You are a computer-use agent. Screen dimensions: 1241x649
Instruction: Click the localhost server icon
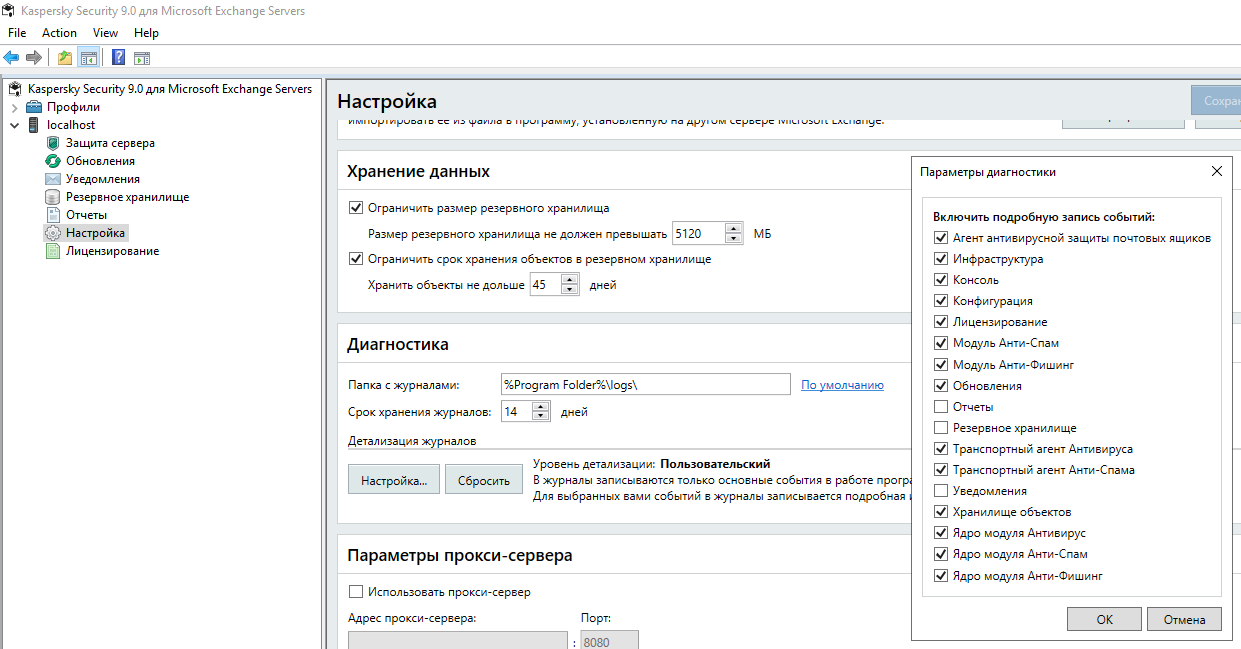coord(35,125)
